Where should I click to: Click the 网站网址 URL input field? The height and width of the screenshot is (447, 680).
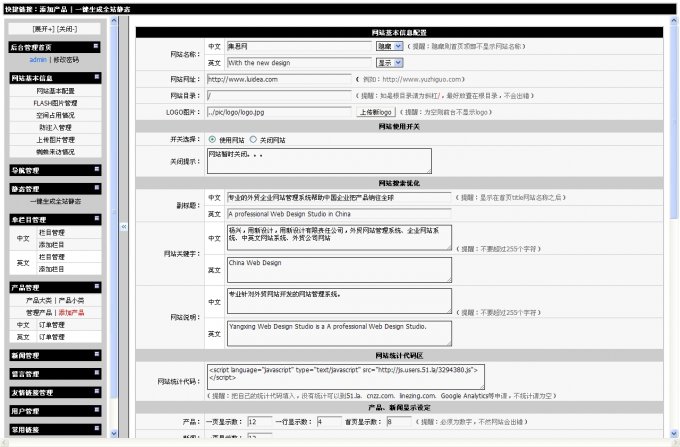[279, 79]
